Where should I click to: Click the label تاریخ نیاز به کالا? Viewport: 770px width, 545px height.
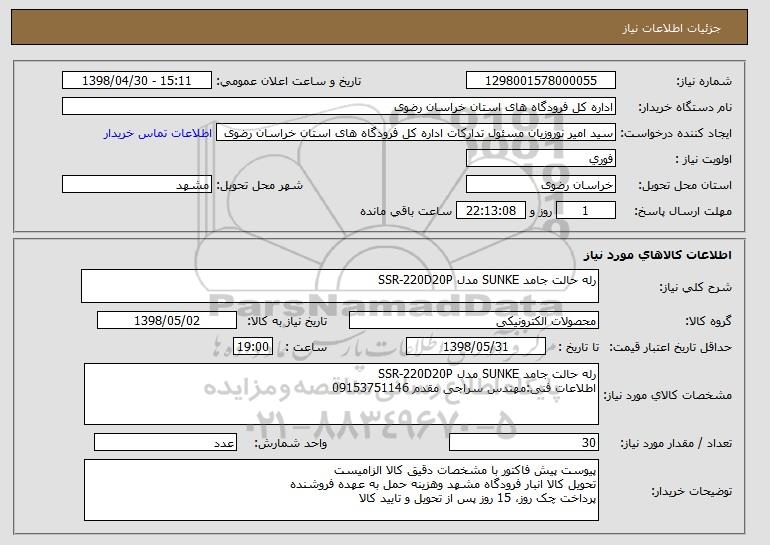[287, 321]
